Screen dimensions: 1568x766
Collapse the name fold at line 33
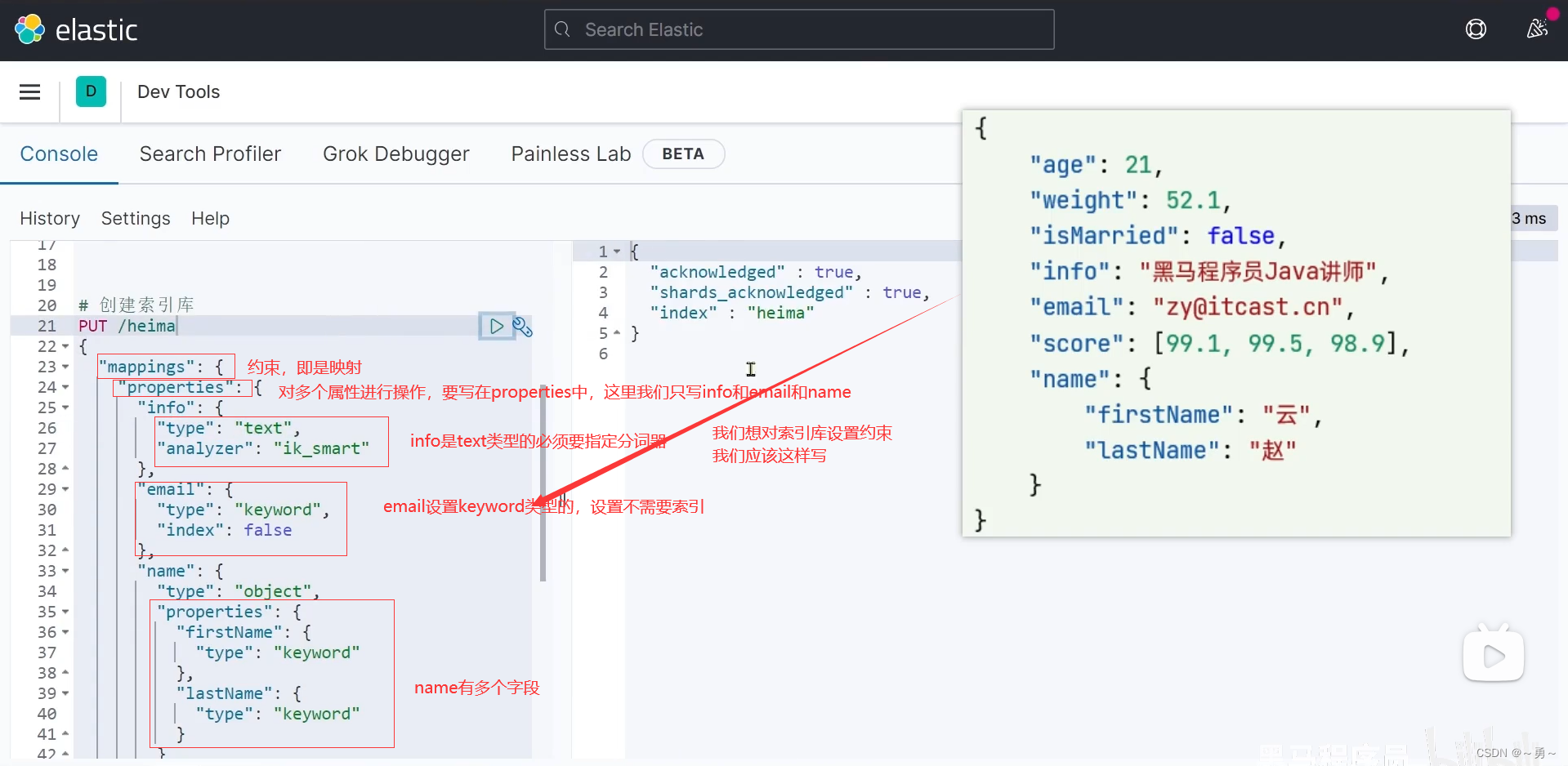(65, 572)
